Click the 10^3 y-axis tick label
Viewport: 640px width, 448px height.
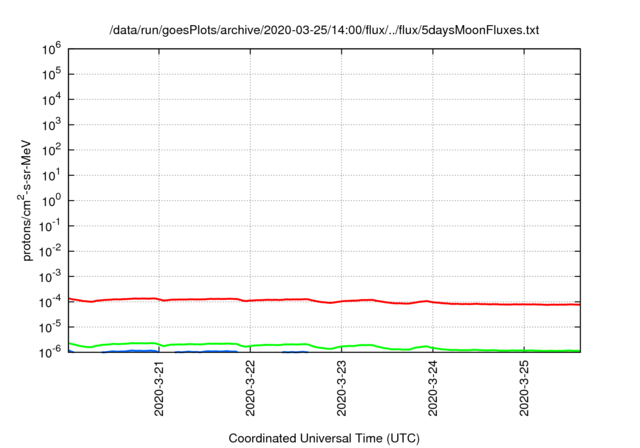pos(51,125)
